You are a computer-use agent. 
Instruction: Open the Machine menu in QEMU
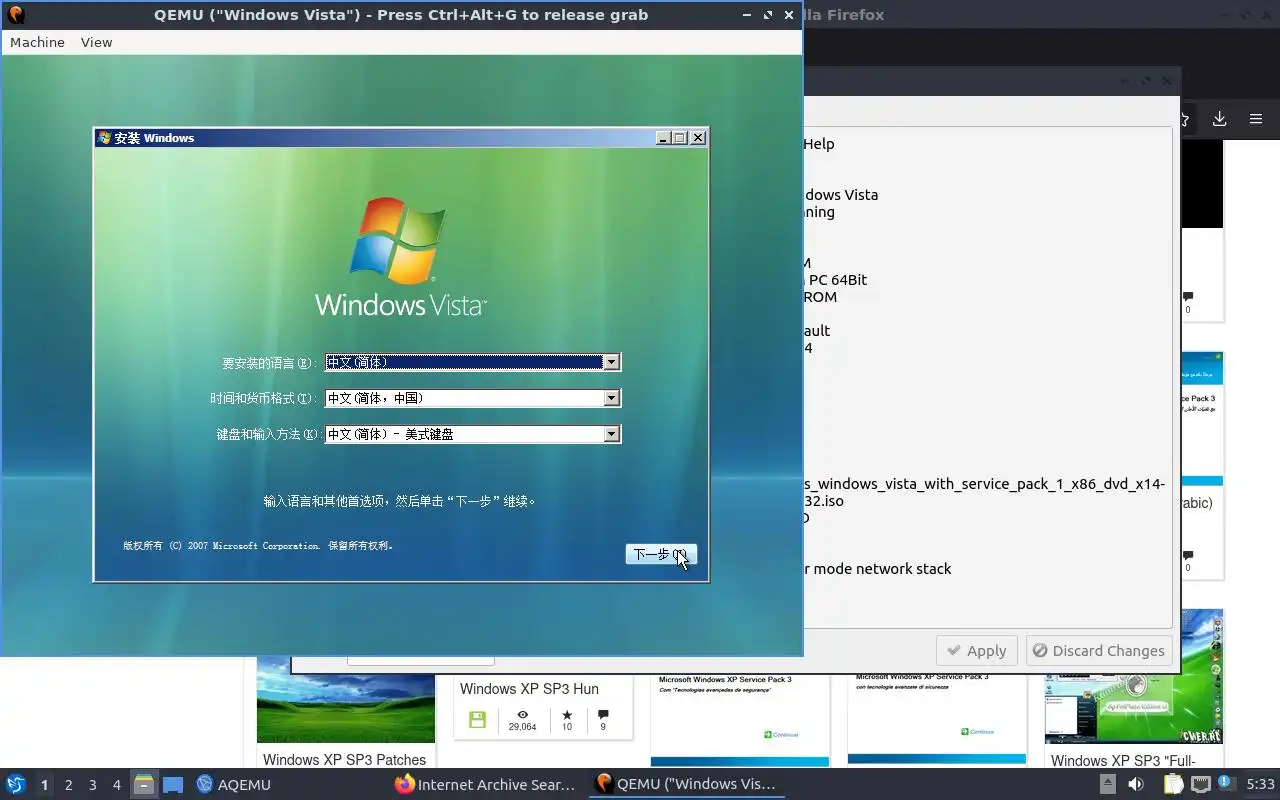[x=37, y=42]
